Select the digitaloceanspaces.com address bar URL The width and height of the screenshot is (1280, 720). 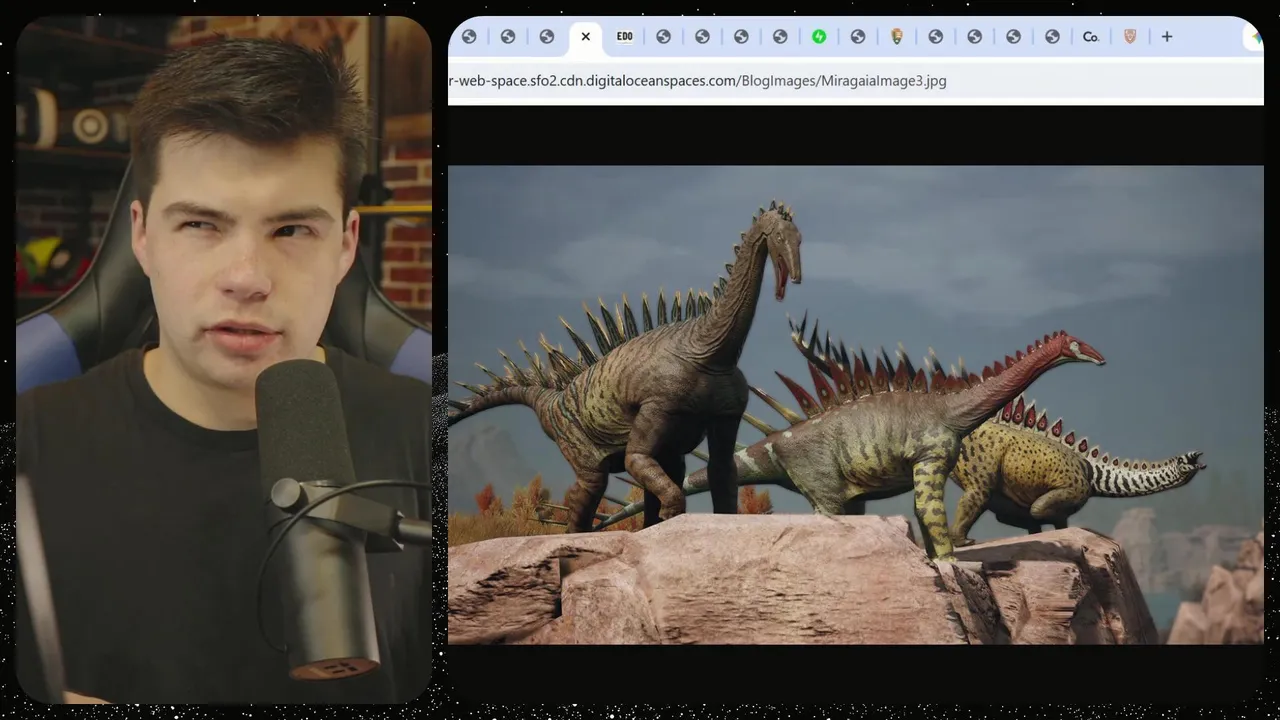tap(698, 81)
